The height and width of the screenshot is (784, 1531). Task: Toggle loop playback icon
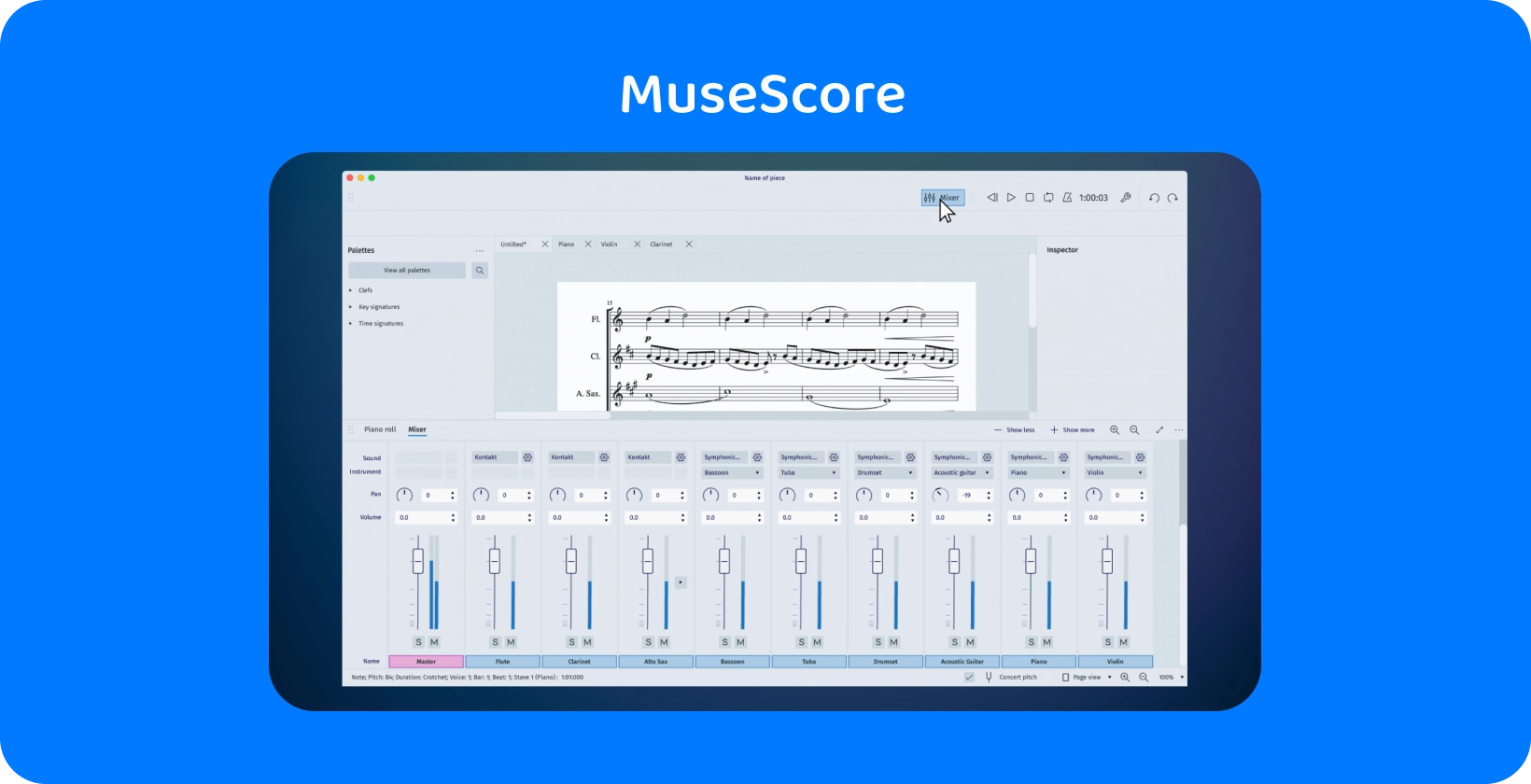[x=1048, y=198]
